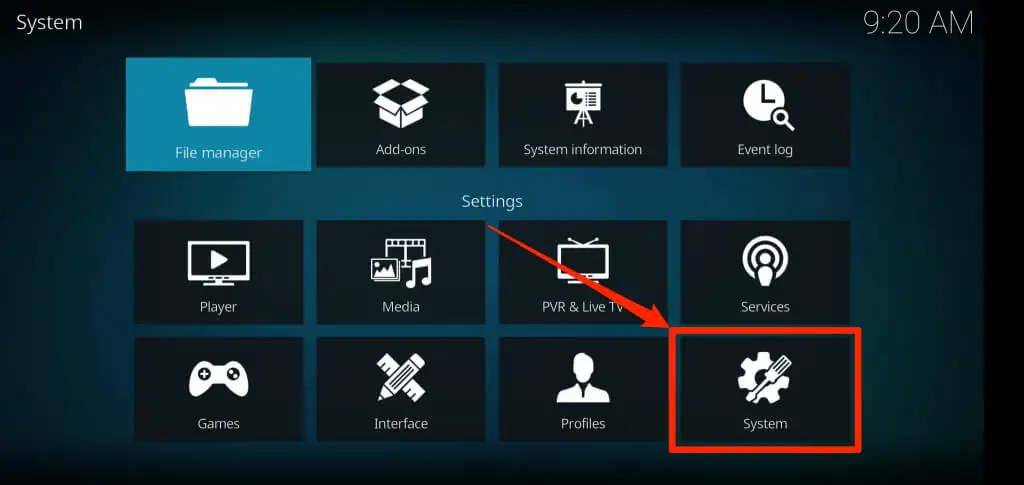Select the Games controller icon
Image resolution: width=1024 pixels, height=485 pixels.
218,379
